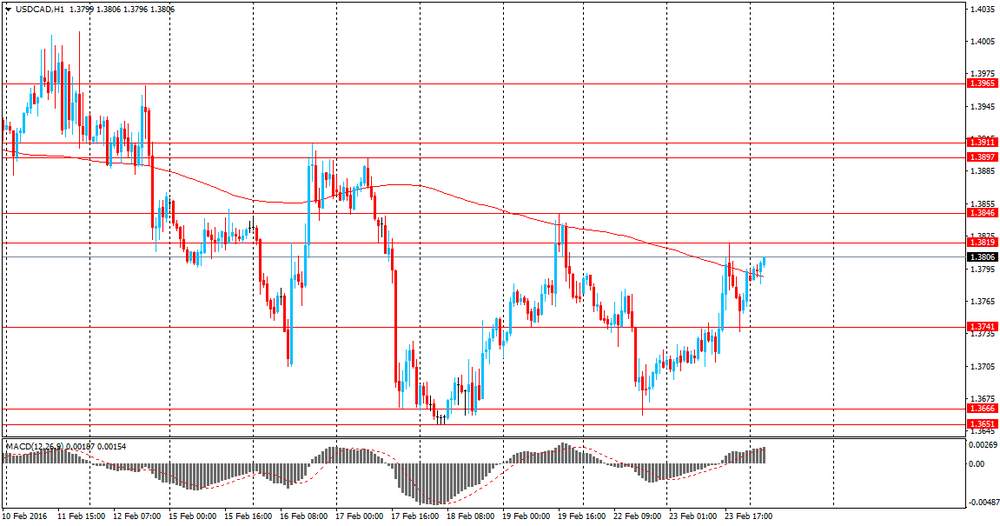Screen dimensions: 1000x526
Task: Select the 23 Feb 17:00 time label
Action: [748, 515]
